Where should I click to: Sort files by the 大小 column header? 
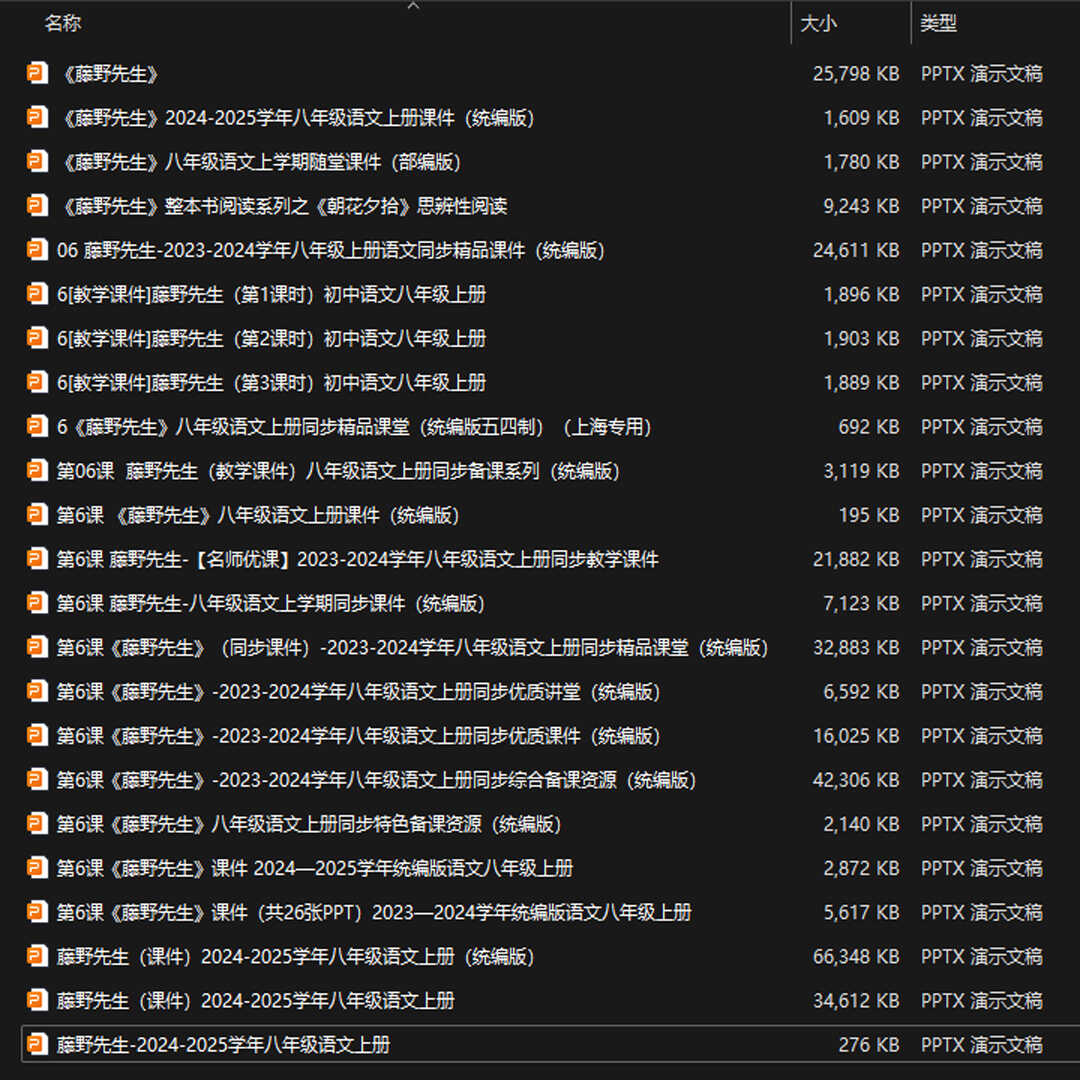pyautogui.click(x=818, y=23)
